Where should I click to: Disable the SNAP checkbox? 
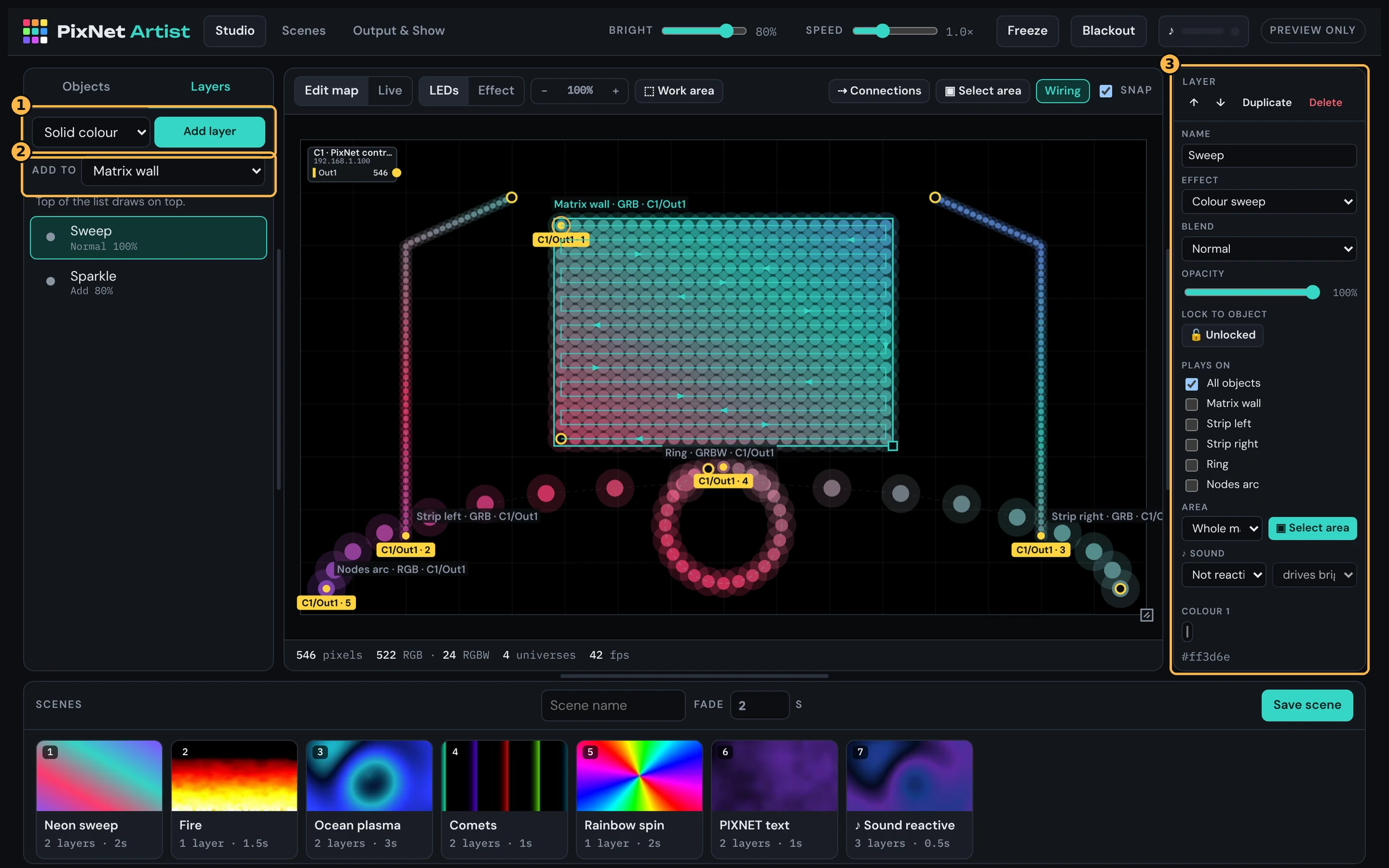click(x=1105, y=91)
